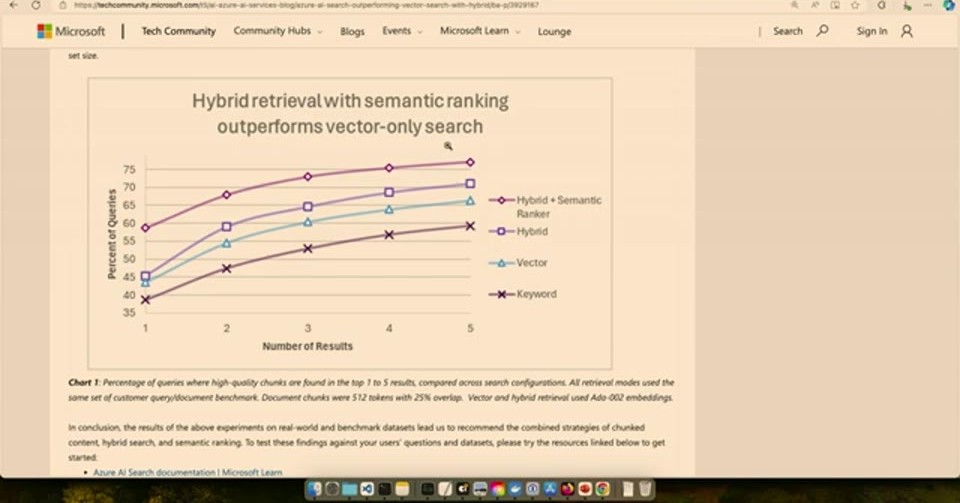Click the Hybrid legend entry
960x503 pixels.
pos(519,231)
